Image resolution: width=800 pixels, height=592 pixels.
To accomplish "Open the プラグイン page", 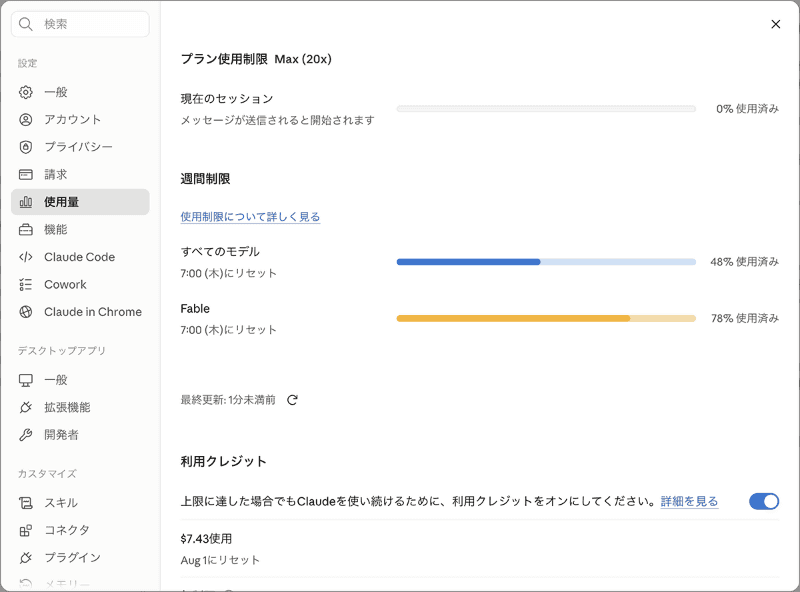I will coord(80,558).
